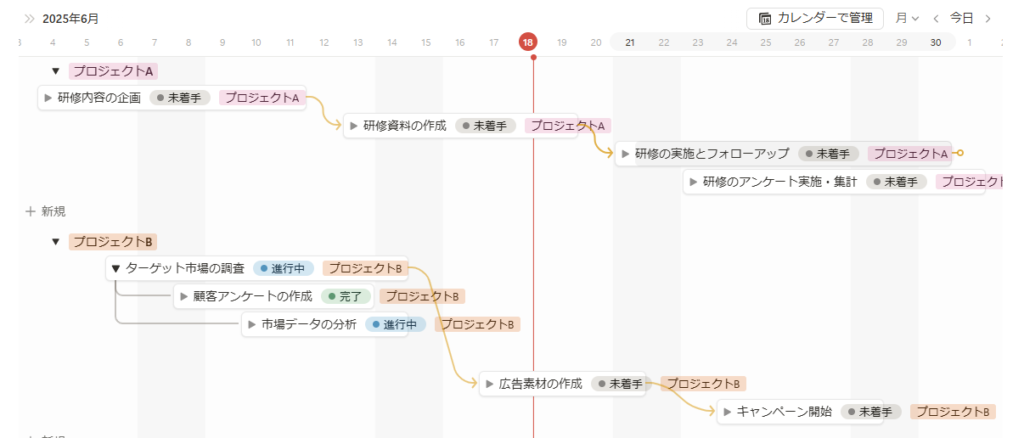The width and height of the screenshot is (1024, 438).
Task: Click the calendar icon in カレンダーで管理
Action: click(765, 19)
